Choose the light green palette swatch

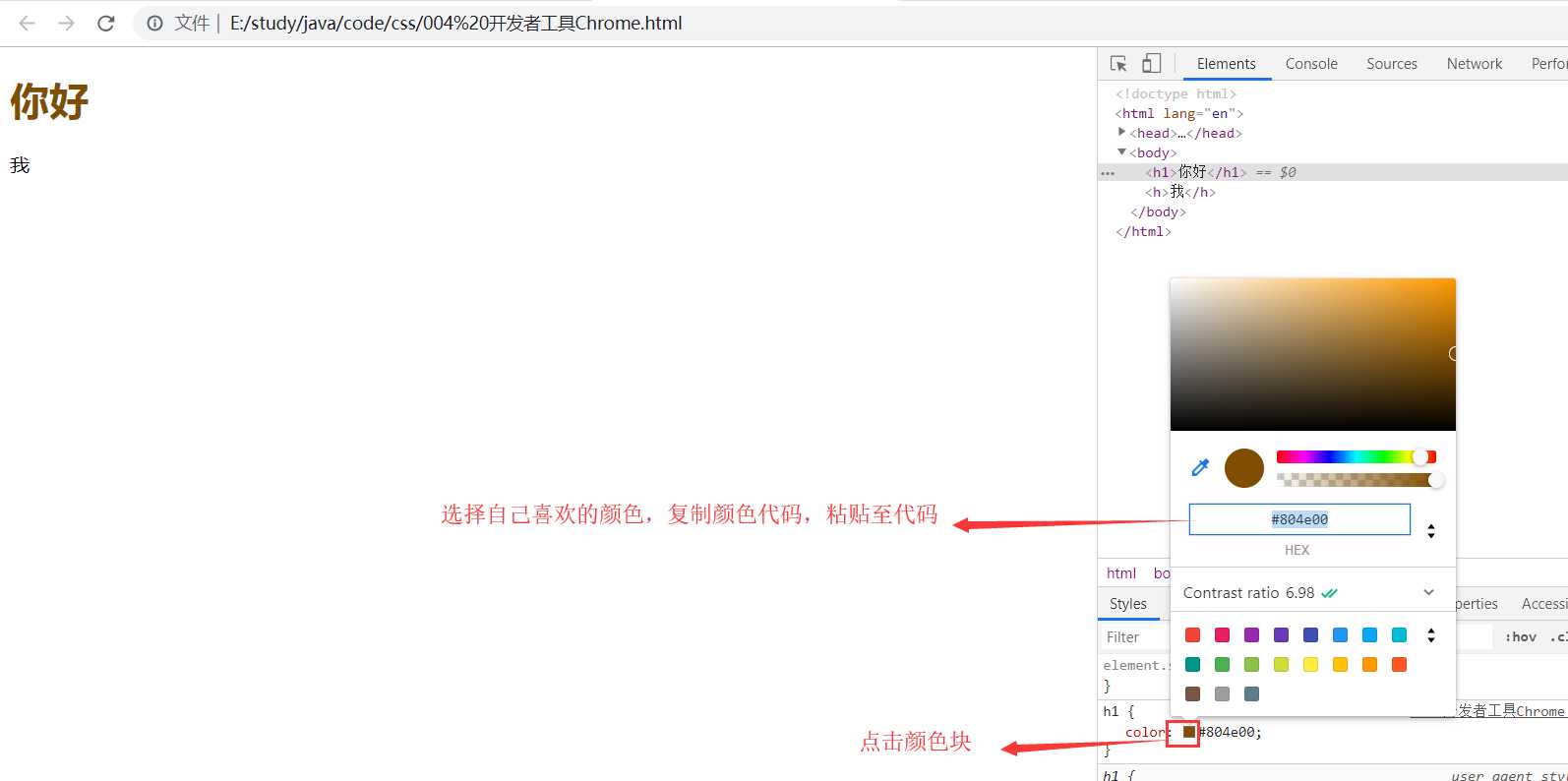pyautogui.click(x=1251, y=665)
